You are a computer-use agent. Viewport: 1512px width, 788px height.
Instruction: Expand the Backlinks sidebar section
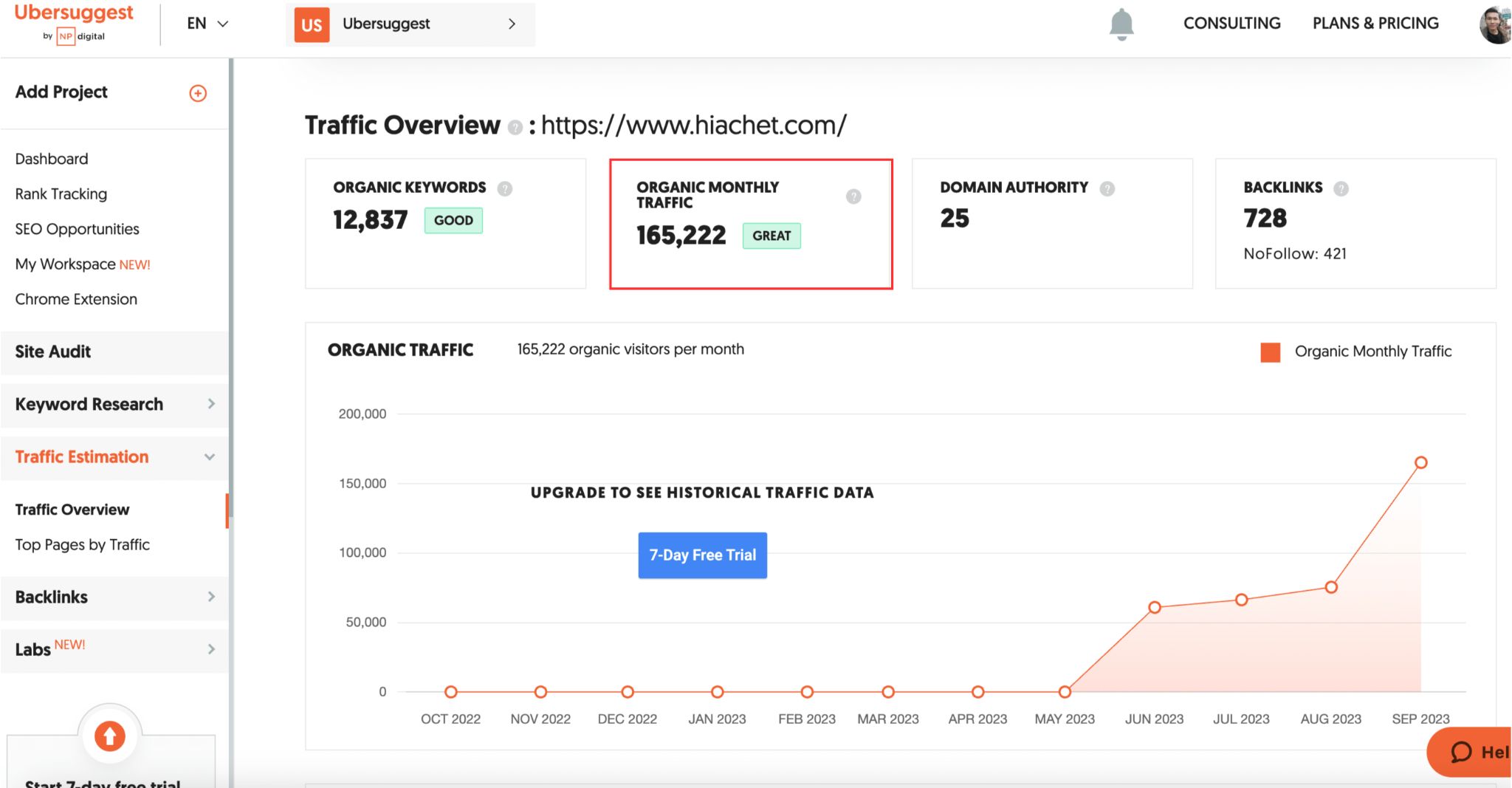click(x=114, y=597)
